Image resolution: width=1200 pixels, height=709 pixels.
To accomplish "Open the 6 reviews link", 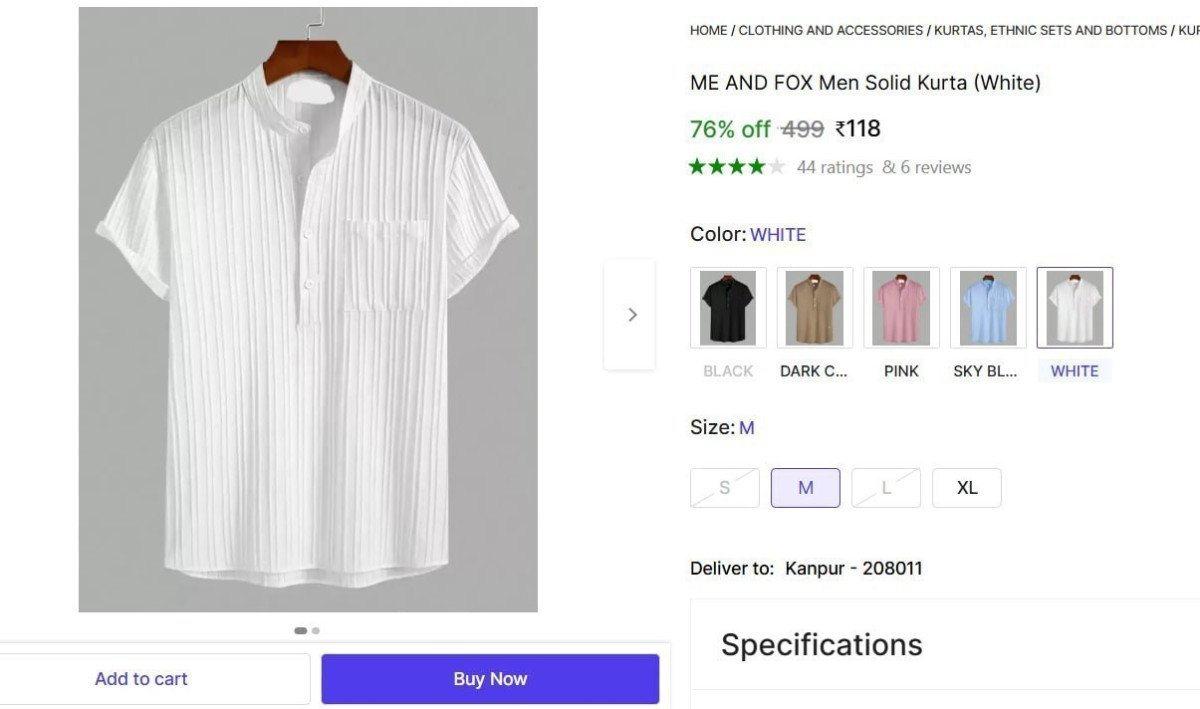I will [x=935, y=167].
